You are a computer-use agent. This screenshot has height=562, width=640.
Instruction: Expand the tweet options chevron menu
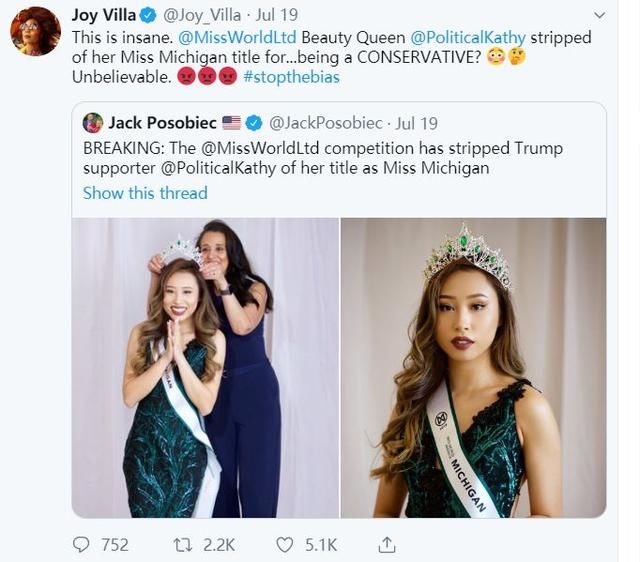coord(599,16)
